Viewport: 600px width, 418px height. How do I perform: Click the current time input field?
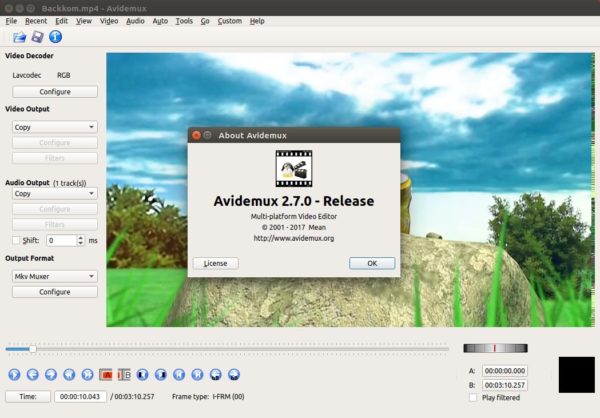click(x=82, y=397)
